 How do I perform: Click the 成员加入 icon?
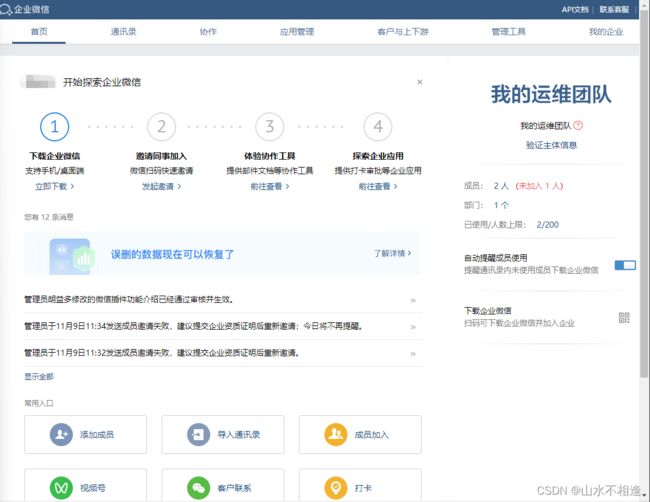[336, 434]
